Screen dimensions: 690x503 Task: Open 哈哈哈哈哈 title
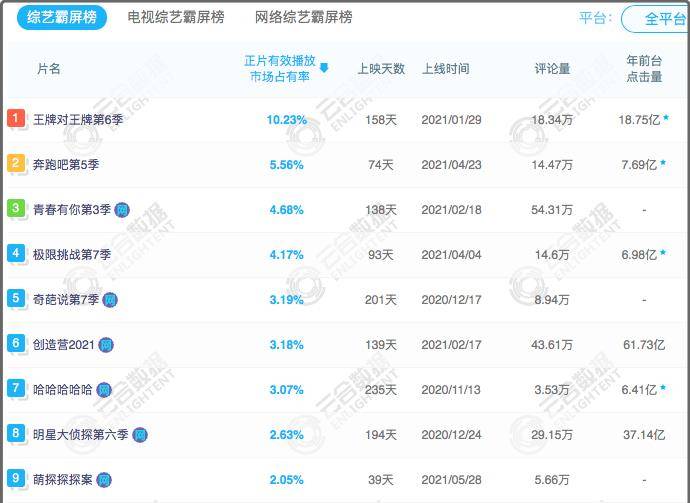(62, 389)
